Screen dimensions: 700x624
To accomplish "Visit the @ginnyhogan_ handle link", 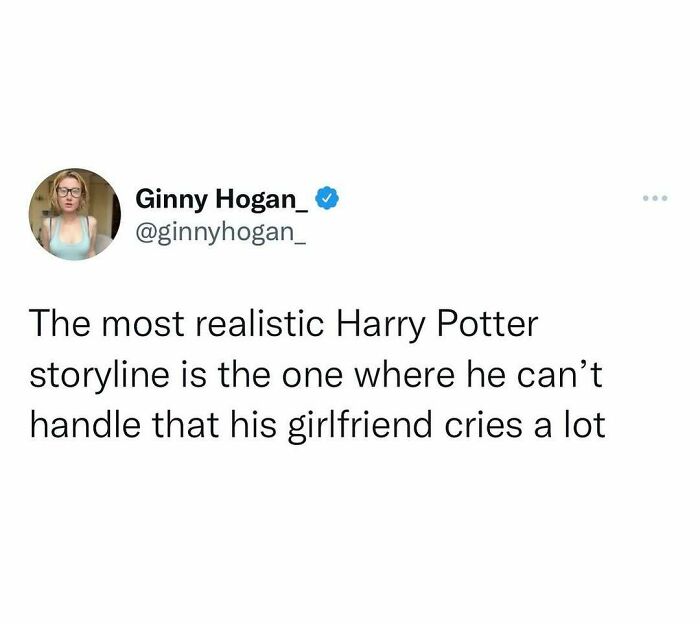I will (x=221, y=232).
